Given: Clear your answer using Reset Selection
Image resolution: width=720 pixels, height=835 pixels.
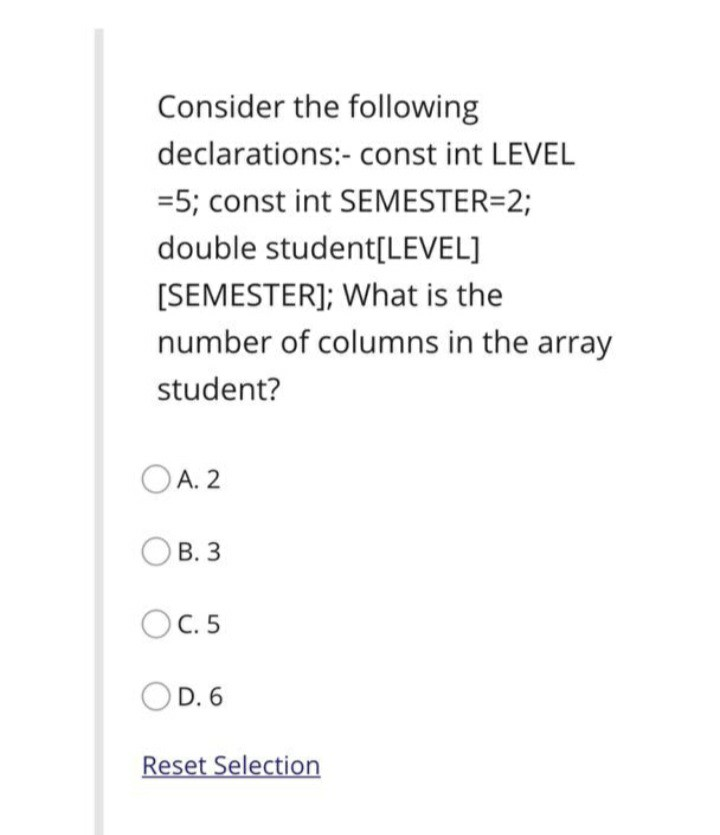Looking at the screenshot, I should (230, 765).
